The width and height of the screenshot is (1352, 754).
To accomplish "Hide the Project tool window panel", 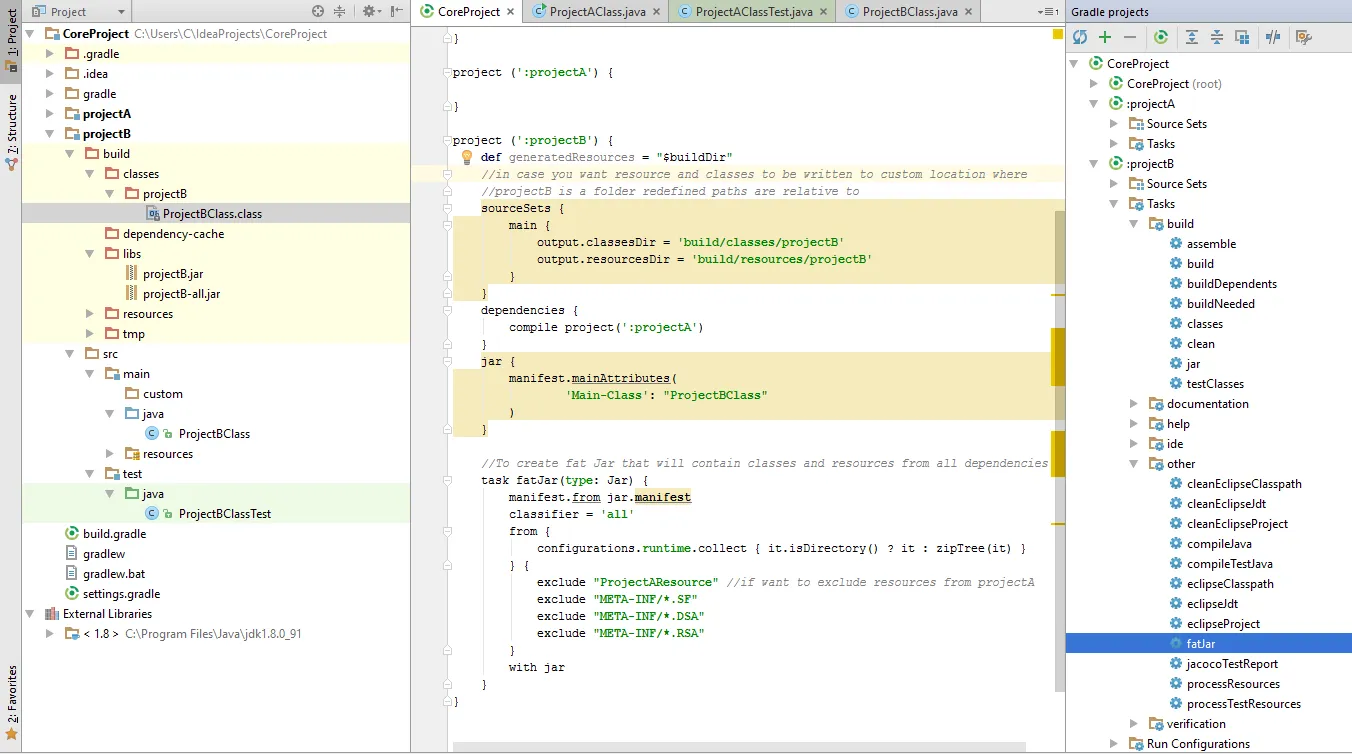I will [397, 11].
